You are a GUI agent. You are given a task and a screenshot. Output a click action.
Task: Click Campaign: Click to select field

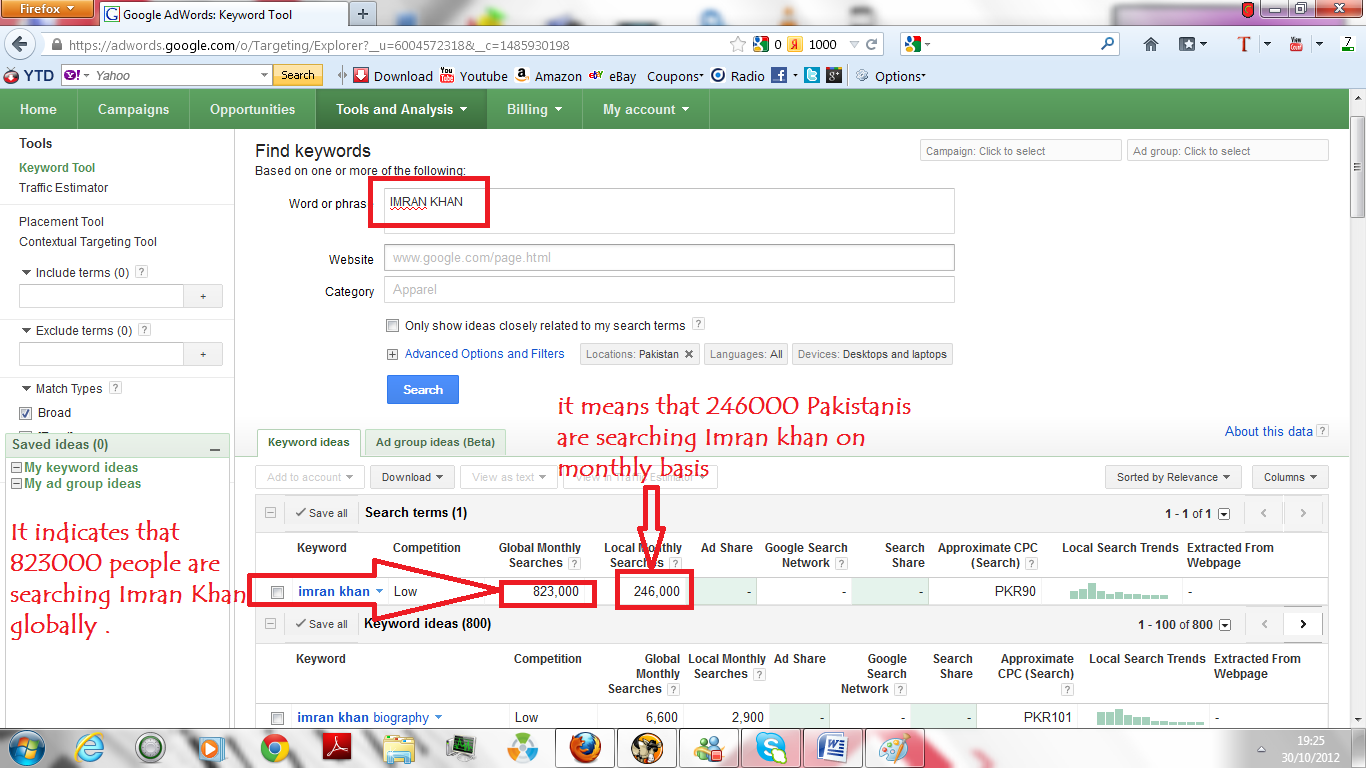(1021, 151)
